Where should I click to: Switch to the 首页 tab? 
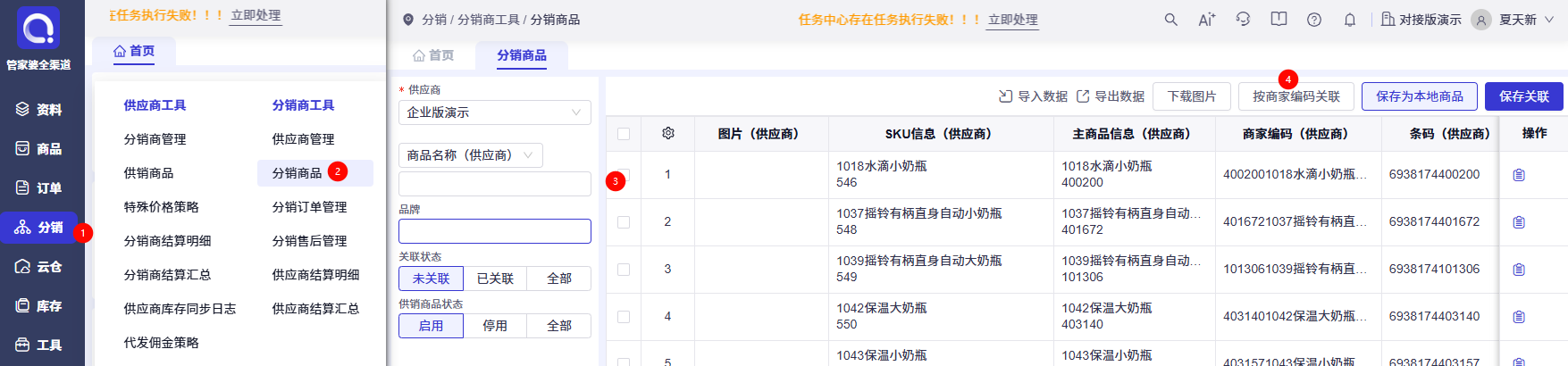(x=433, y=55)
